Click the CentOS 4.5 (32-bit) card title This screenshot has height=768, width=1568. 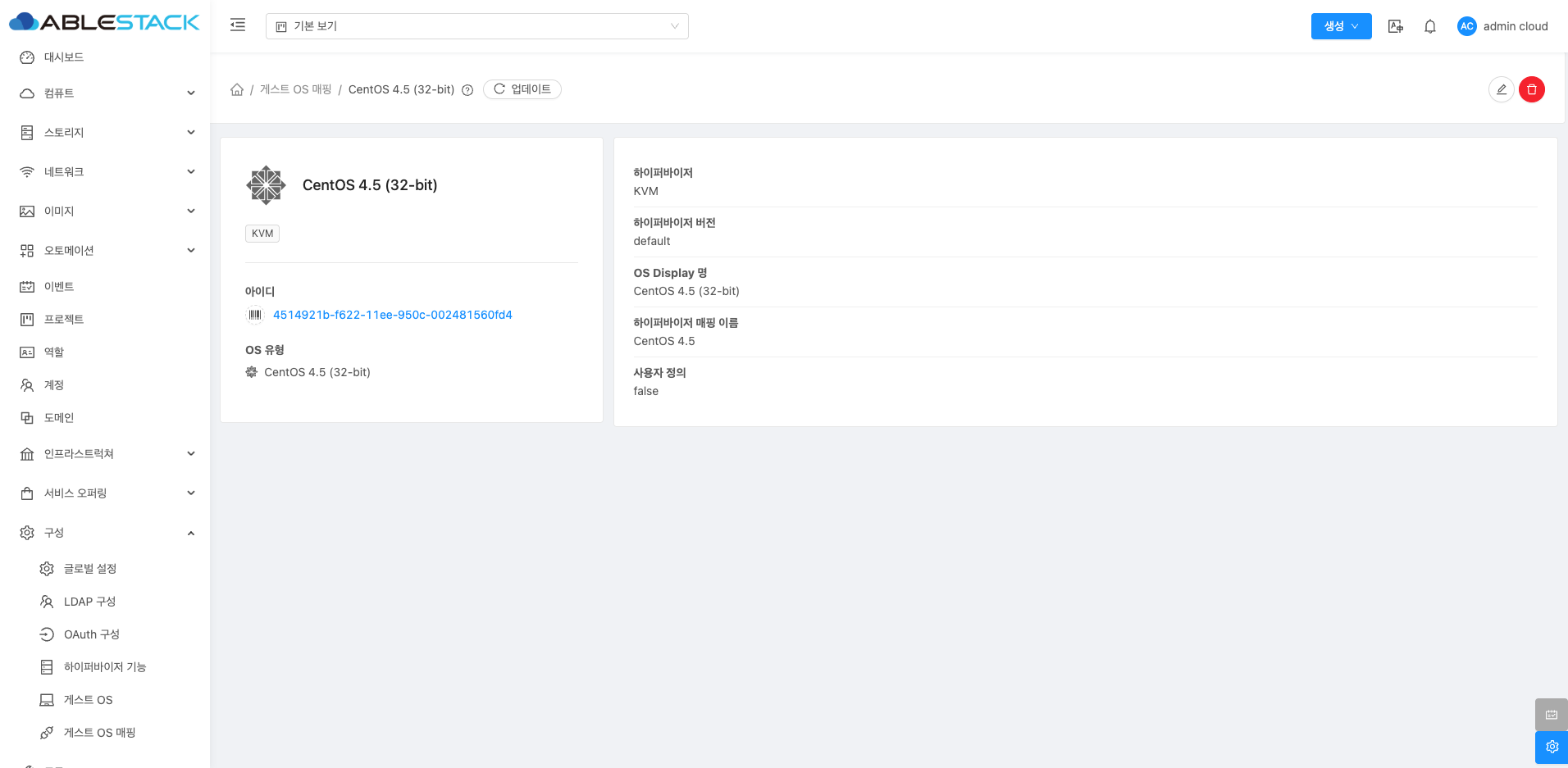click(370, 185)
